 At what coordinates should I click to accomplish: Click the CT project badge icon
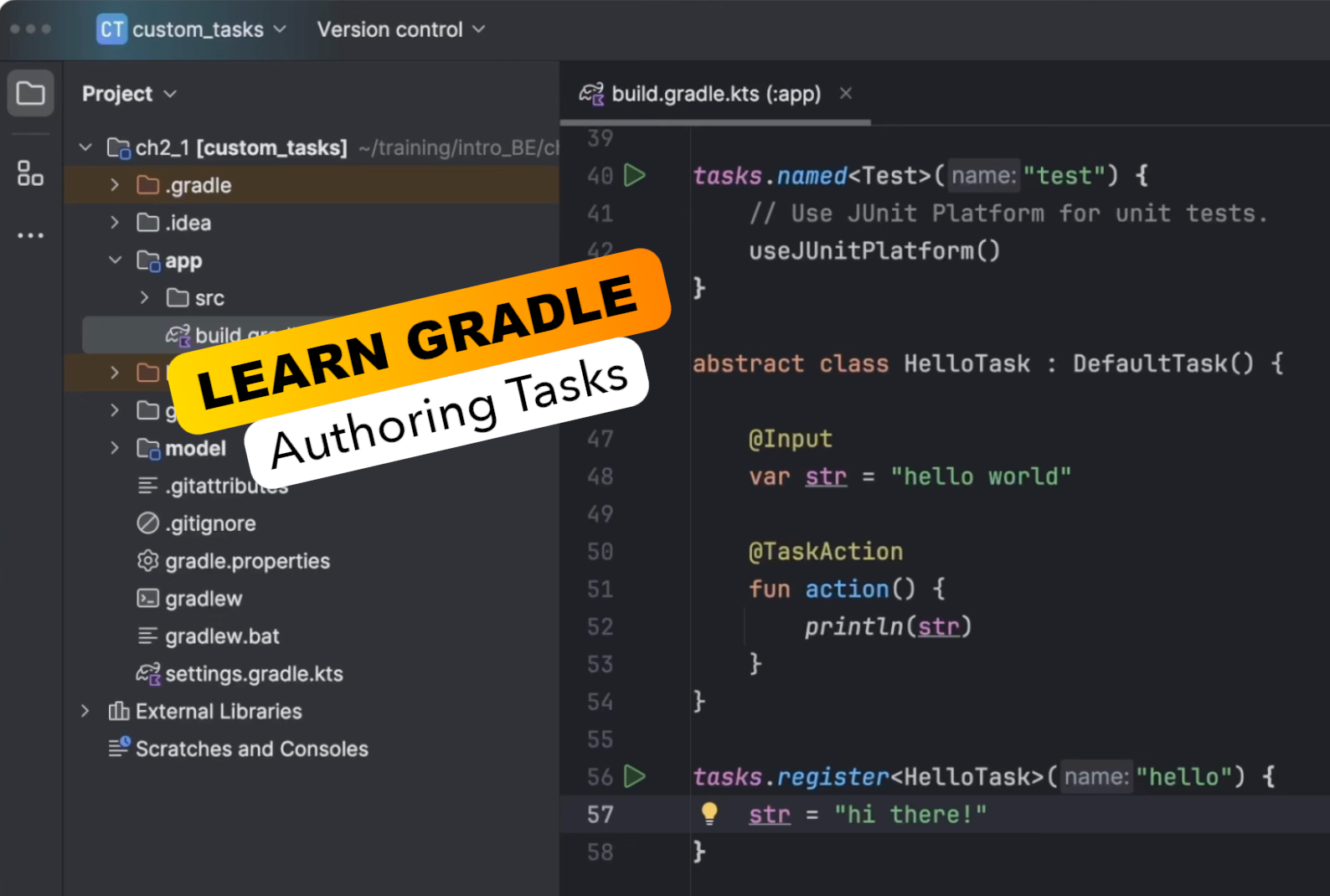pyautogui.click(x=111, y=29)
